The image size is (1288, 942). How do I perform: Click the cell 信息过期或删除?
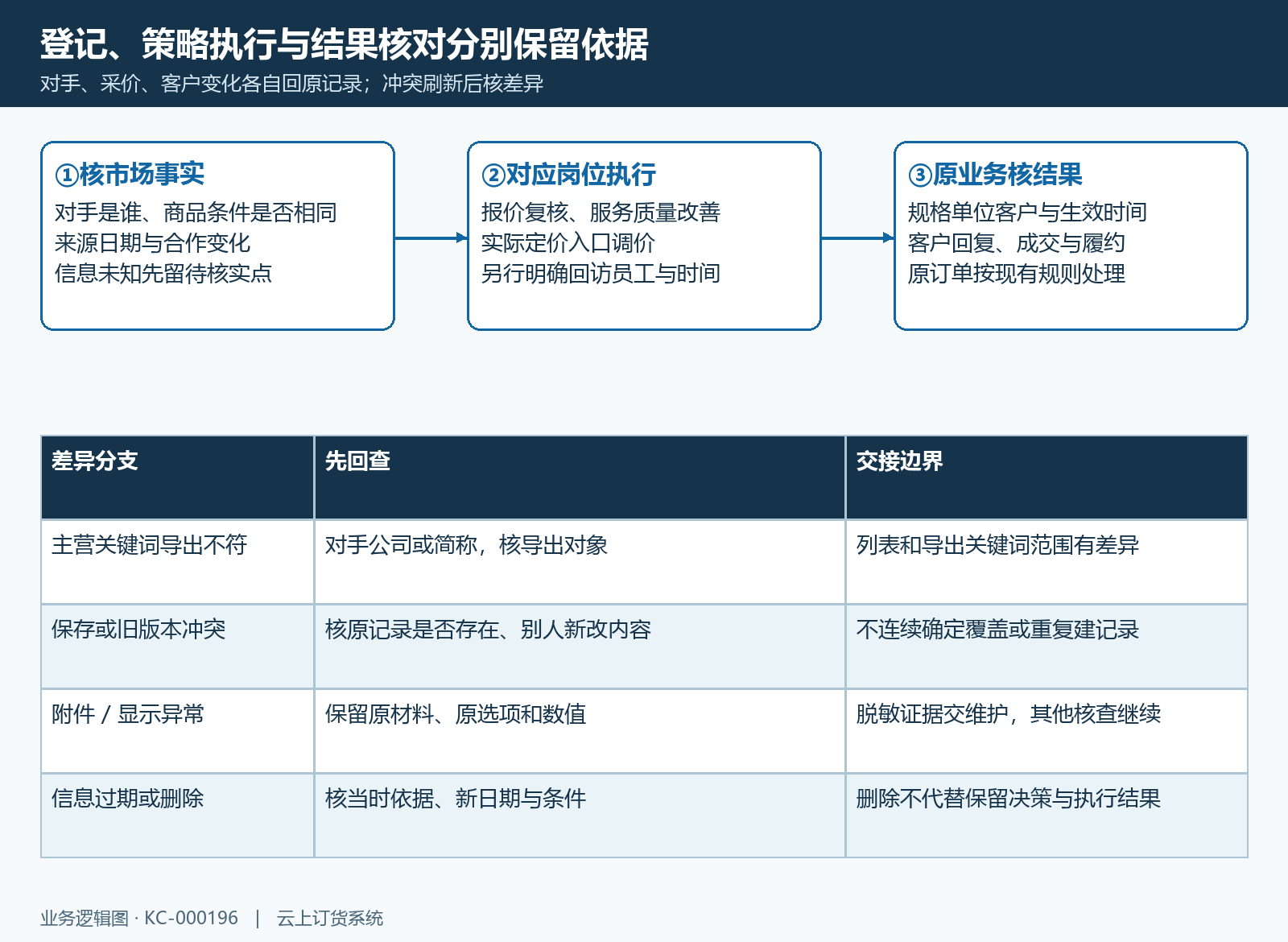click(177, 816)
